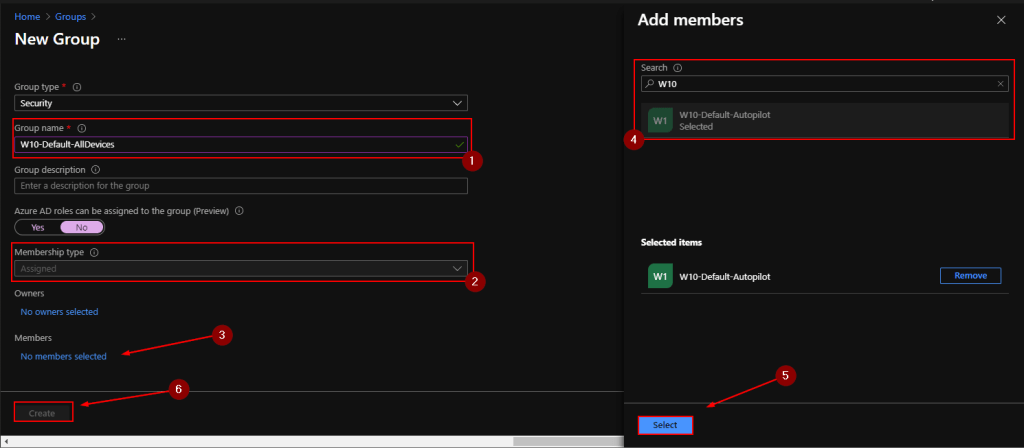Open the Group type Security dropdown
1024x448 pixels.
coord(241,103)
